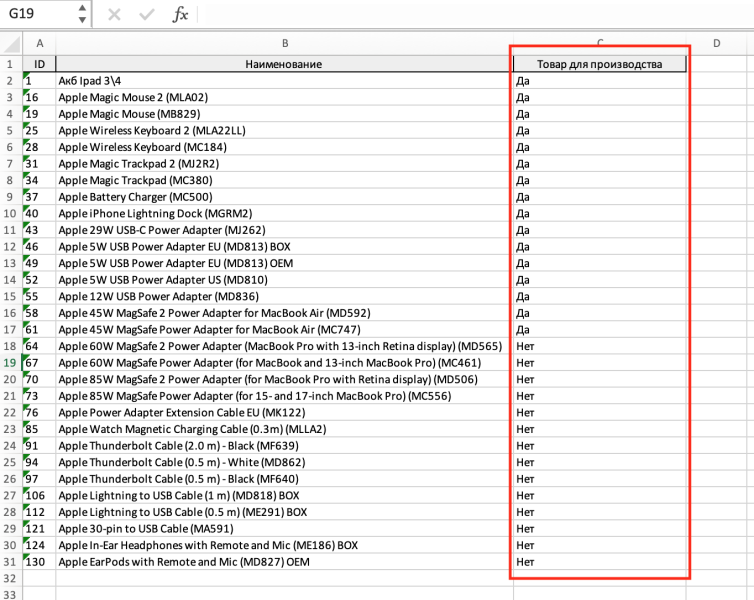Select cell Apple 85W MagSafe 2 Power Adapter (MD506)
This screenshot has height=600, width=754.
285,379
